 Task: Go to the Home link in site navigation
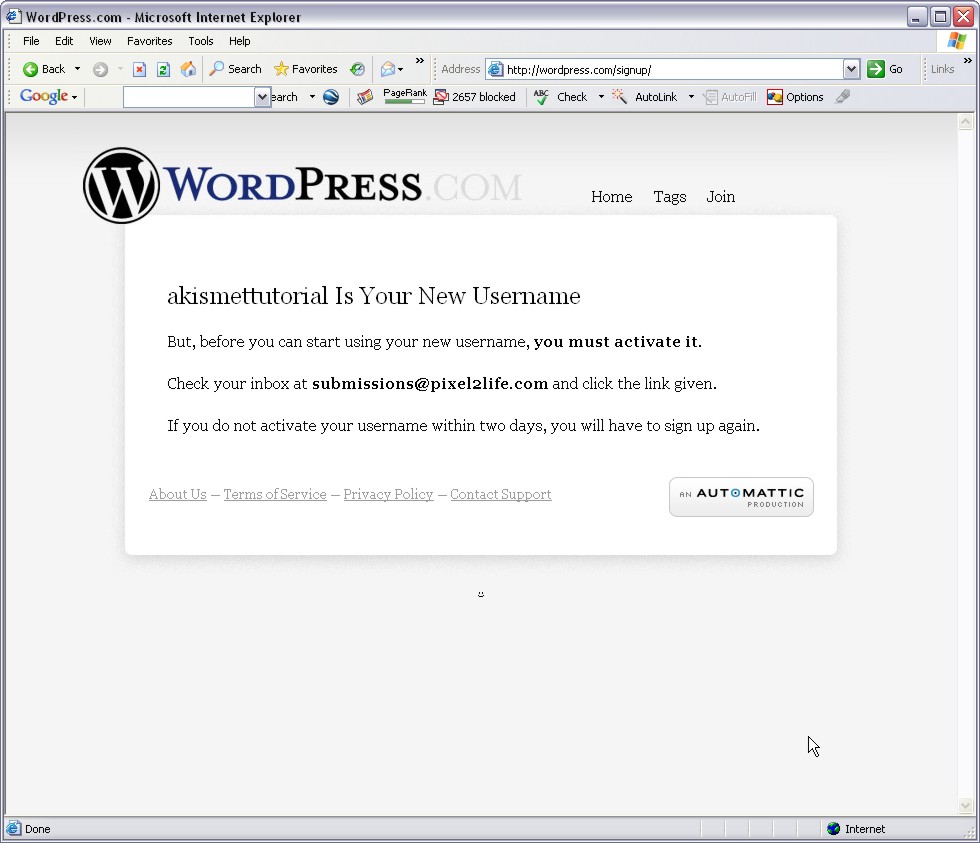coord(612,197)
